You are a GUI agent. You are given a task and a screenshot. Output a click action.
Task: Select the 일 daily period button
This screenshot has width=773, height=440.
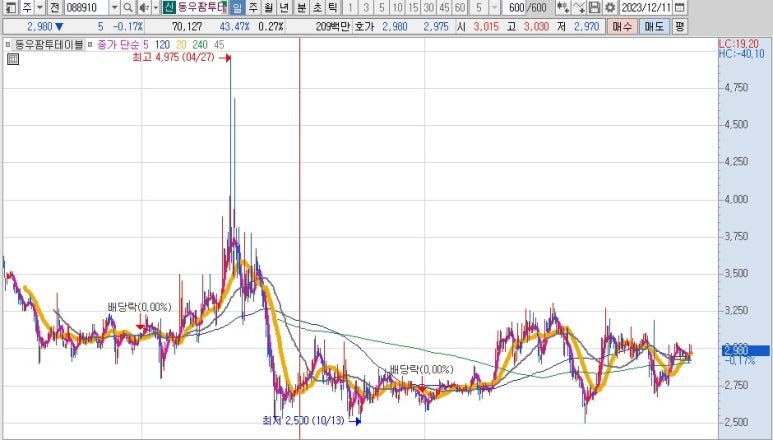click(237, 7)
